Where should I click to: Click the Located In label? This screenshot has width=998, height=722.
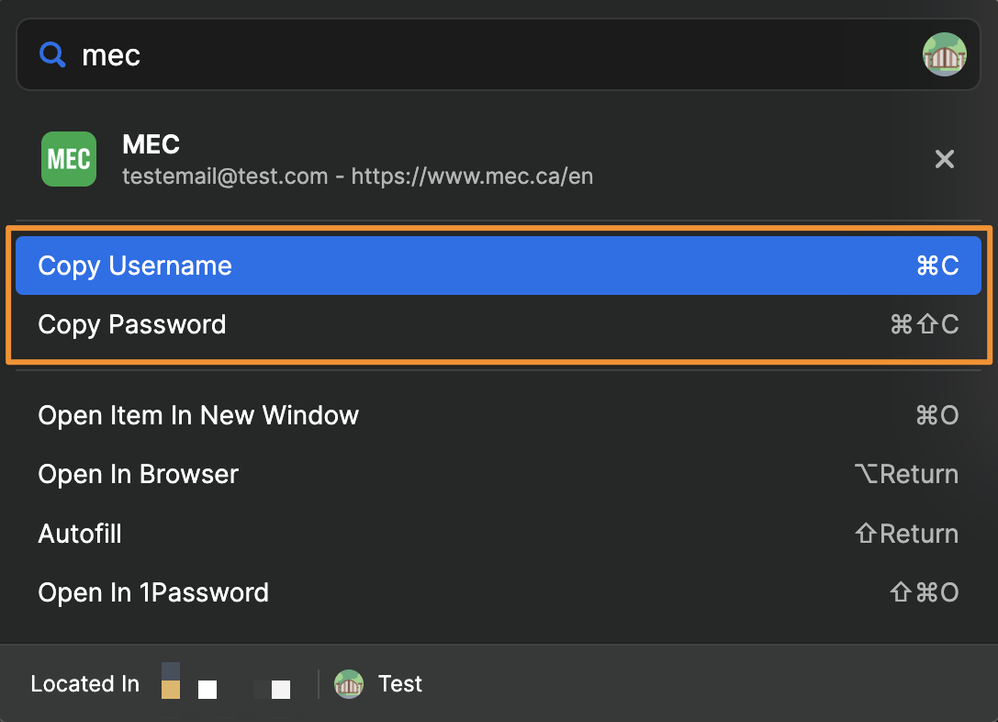(85, 684)
